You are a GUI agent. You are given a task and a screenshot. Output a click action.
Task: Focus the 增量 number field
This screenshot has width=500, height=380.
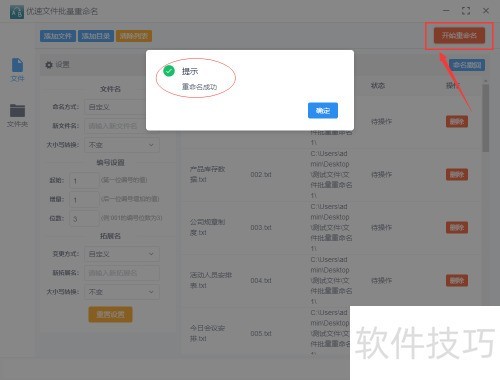[x=84, y=200]
